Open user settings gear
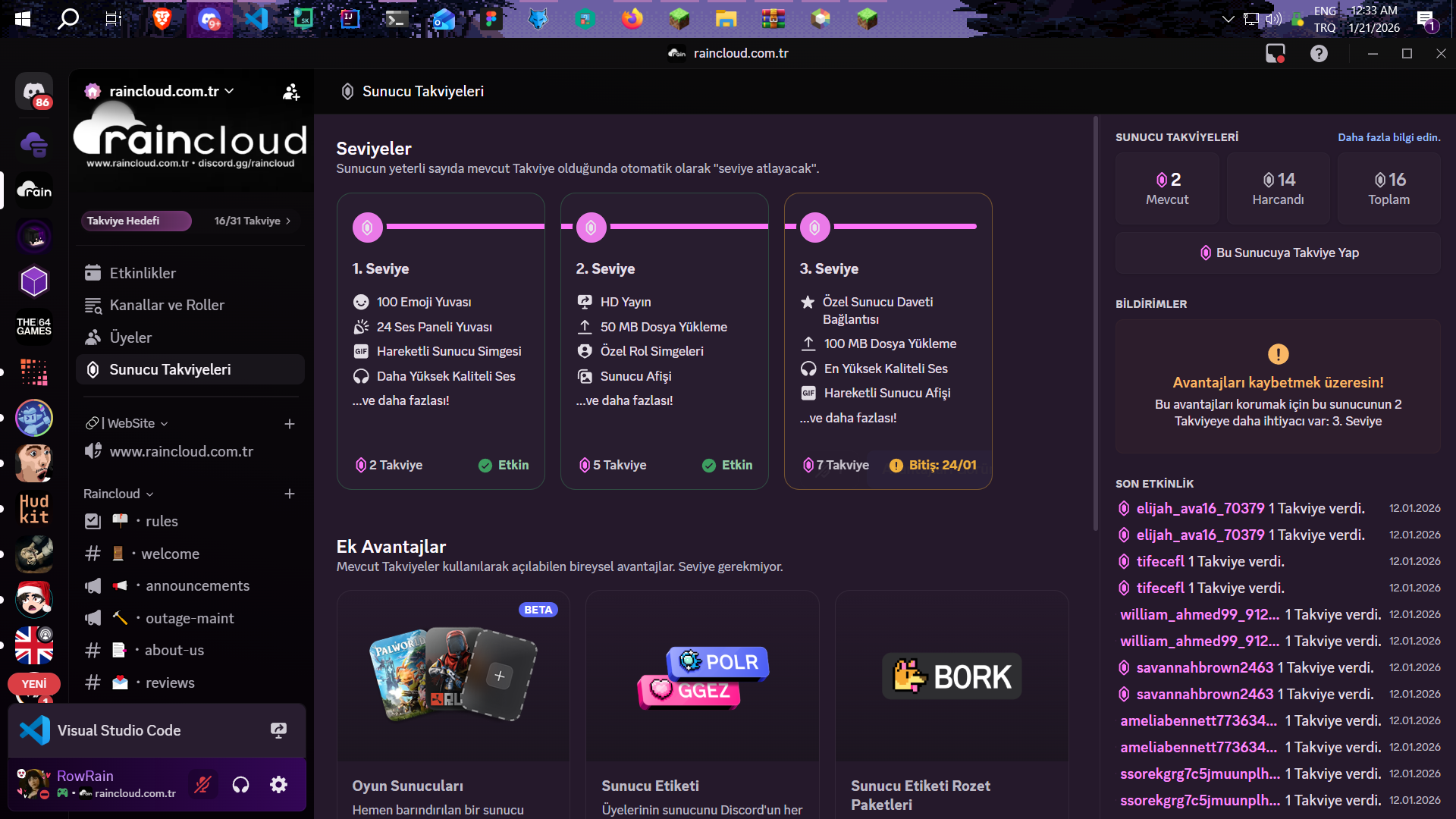 279,785
